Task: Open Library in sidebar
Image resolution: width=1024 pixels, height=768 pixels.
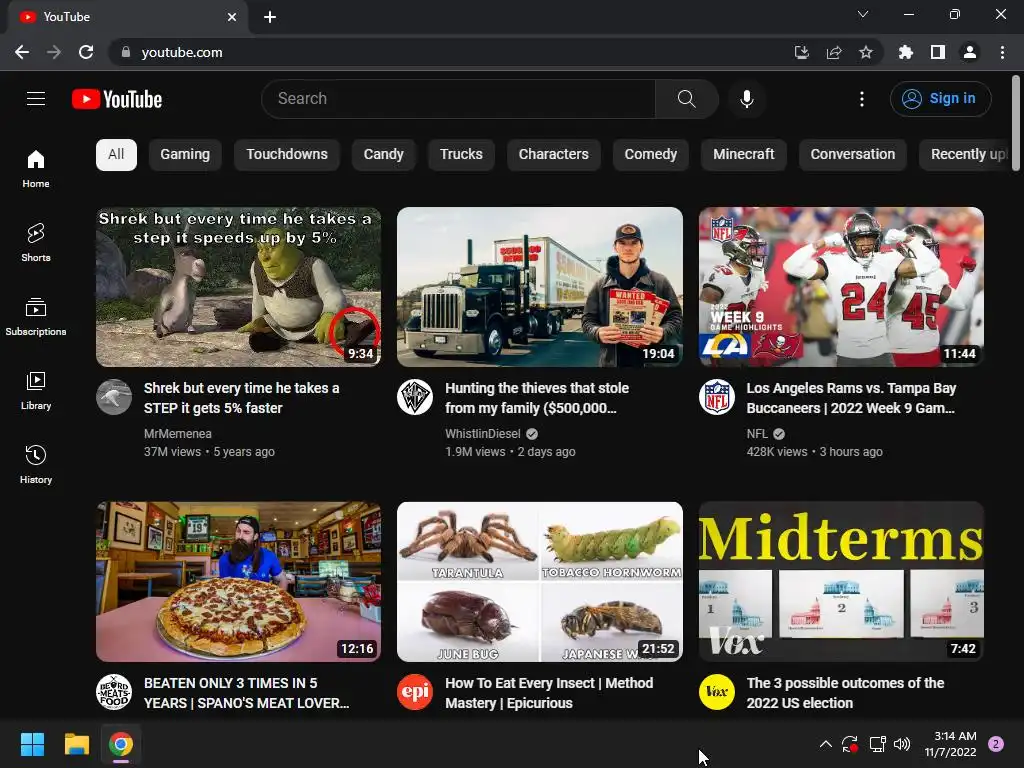Action: coord(36,390)
